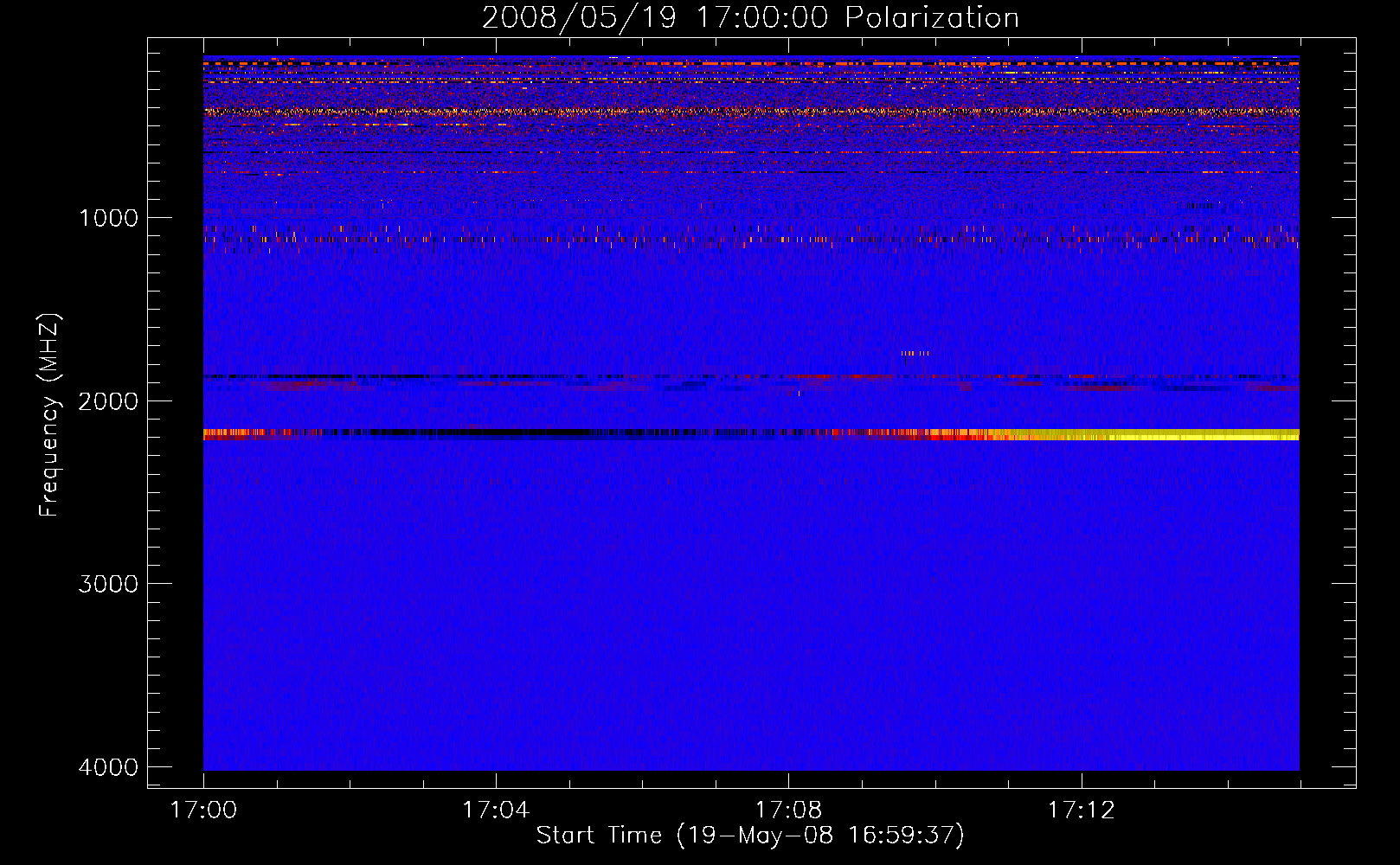
Task: Click the "2000" frequency tick label
Action: pyautogui.click(x=108, y=400)
